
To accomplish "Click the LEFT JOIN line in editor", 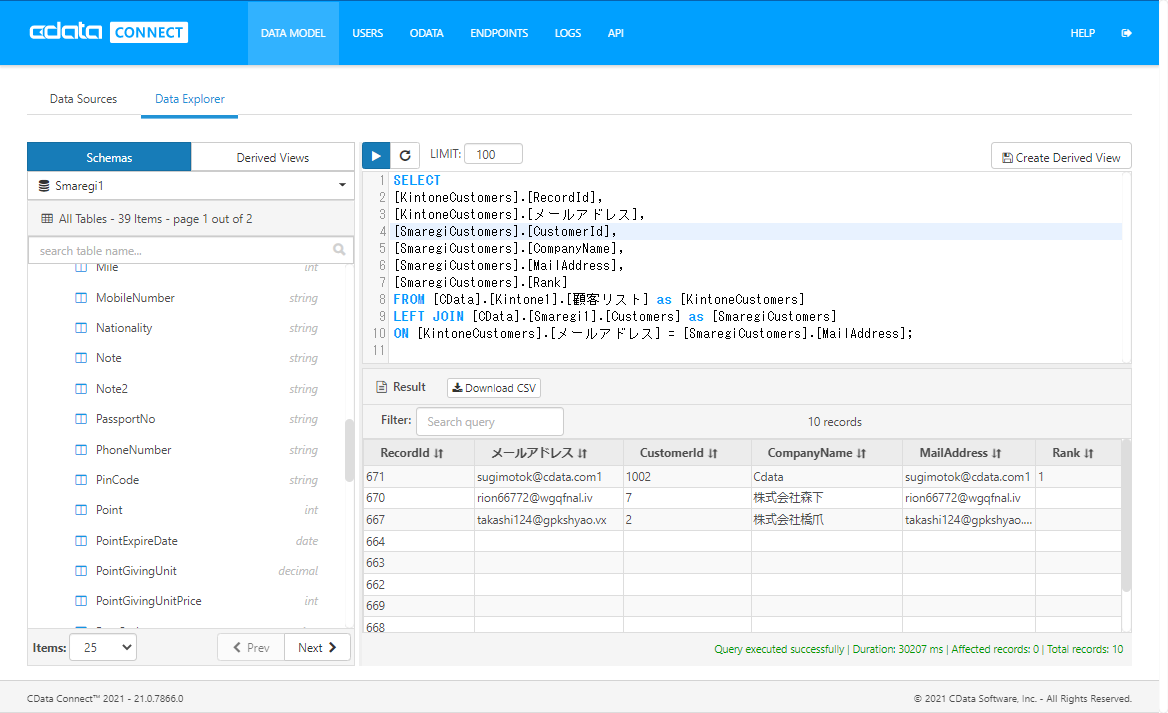I will point(615,317).
